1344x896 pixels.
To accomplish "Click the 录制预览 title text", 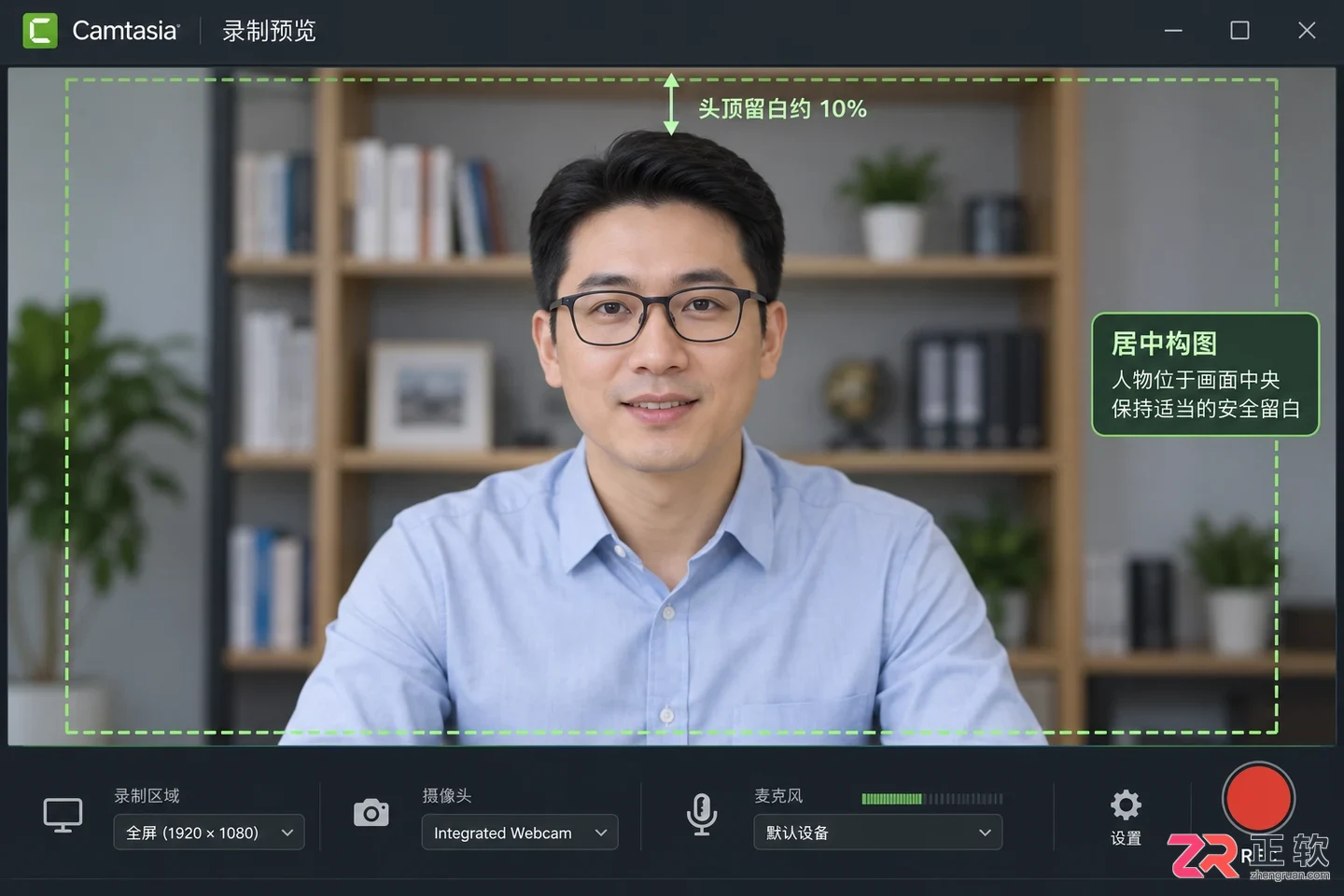I will [269, 31].
